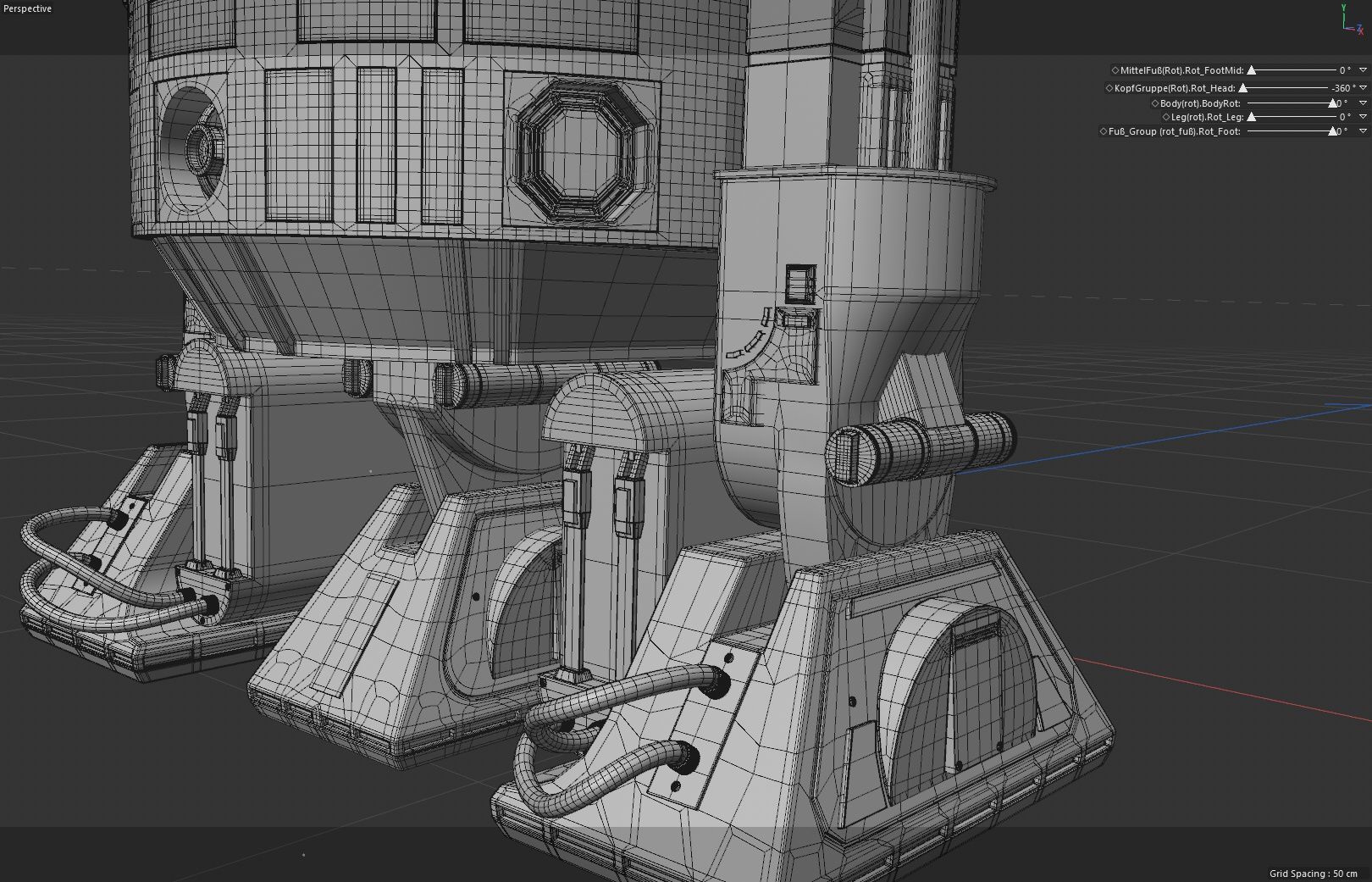Click the Rot_Leg value 0°
This screenshot has height=882, width=1372.
1345,117
